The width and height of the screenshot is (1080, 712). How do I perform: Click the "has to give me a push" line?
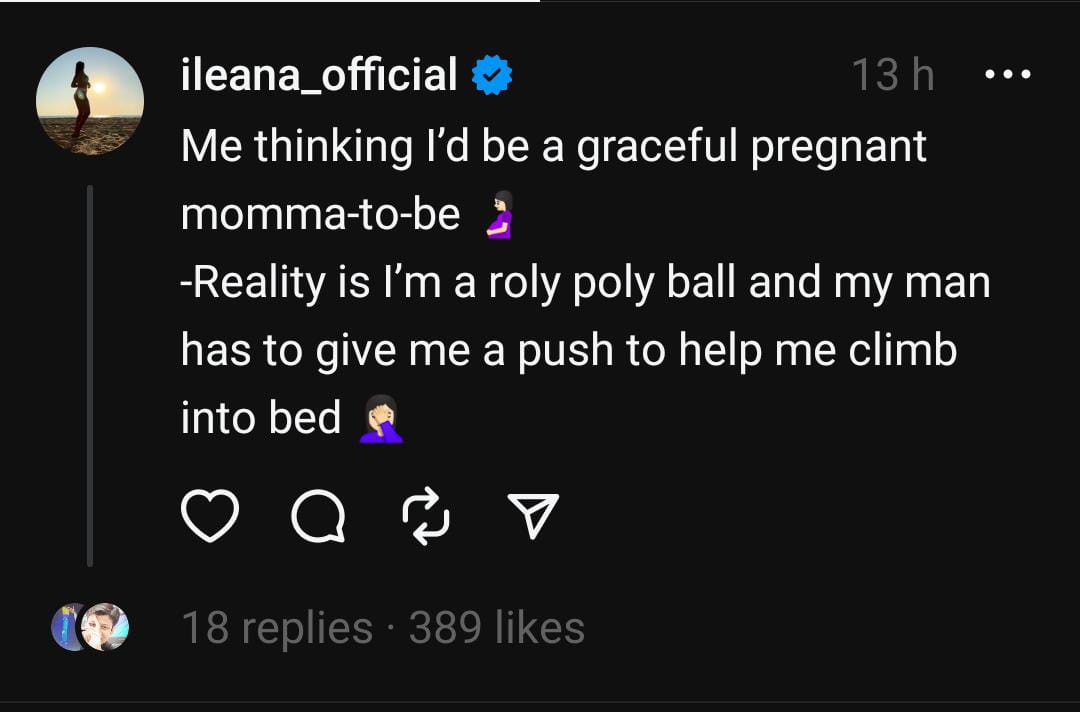568,351
